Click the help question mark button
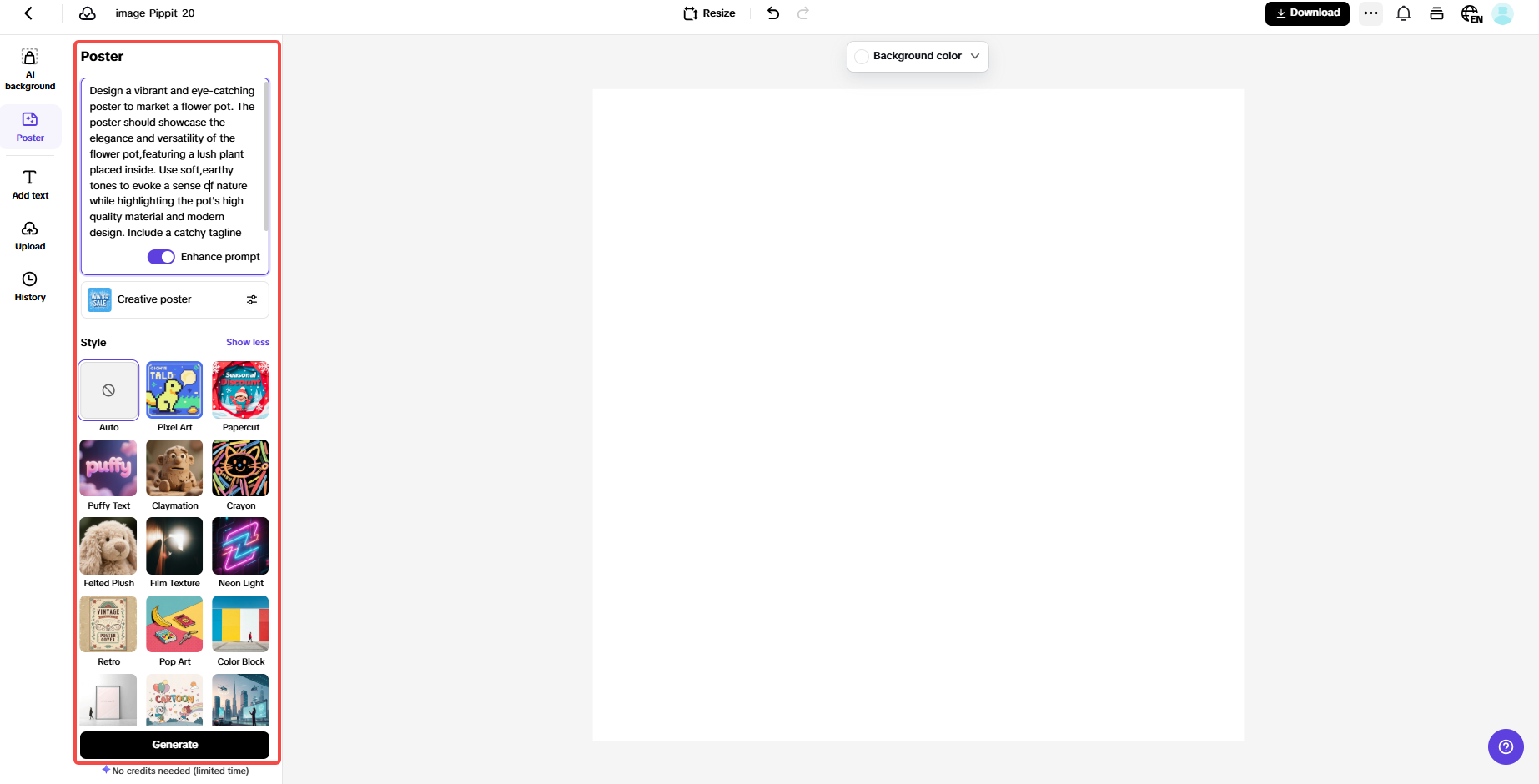 click(x=1506, y=746)
